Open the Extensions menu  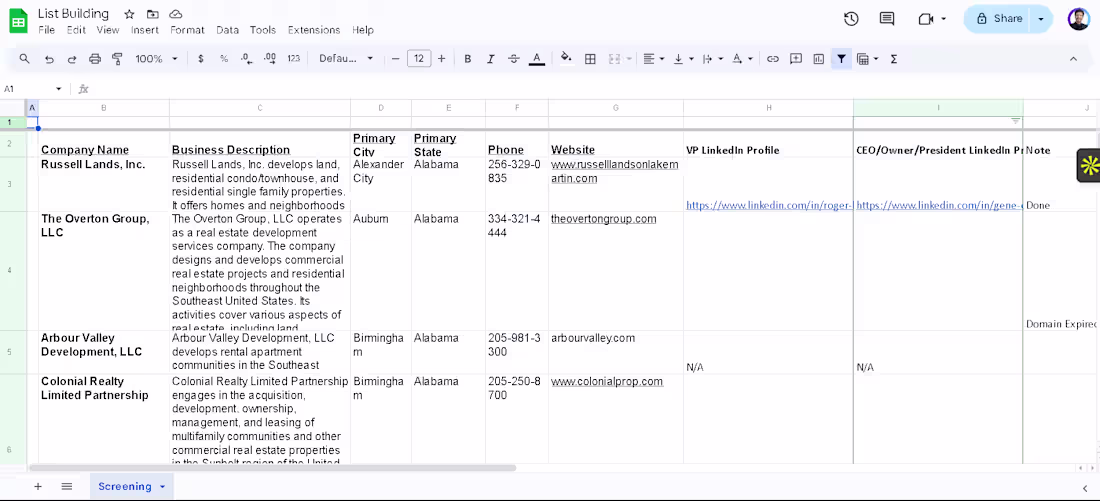click(x=314, y=30)
